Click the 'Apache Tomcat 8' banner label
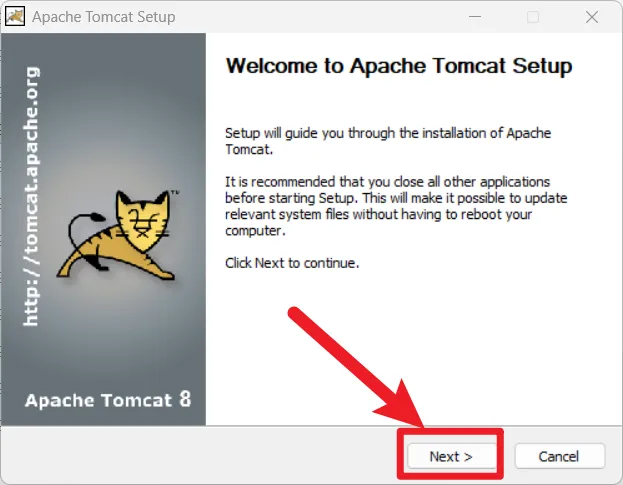The image size is (623, 485). click(108, 400)
